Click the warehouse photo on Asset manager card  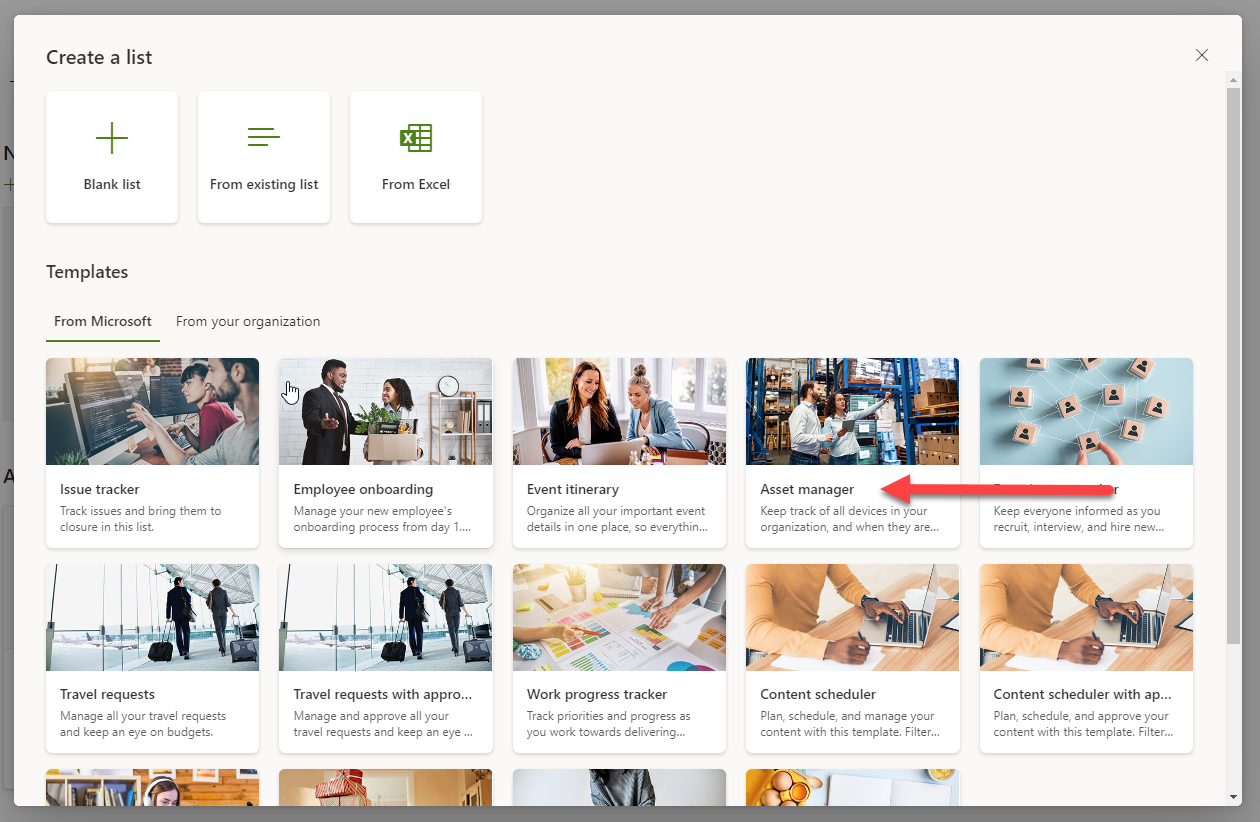(852, 411)
